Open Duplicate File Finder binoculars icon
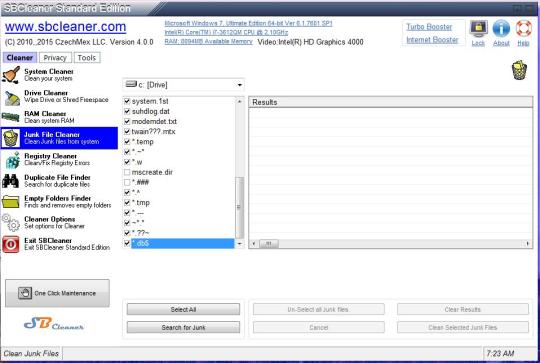Screen dimensions: 540x363 (11, 180)
